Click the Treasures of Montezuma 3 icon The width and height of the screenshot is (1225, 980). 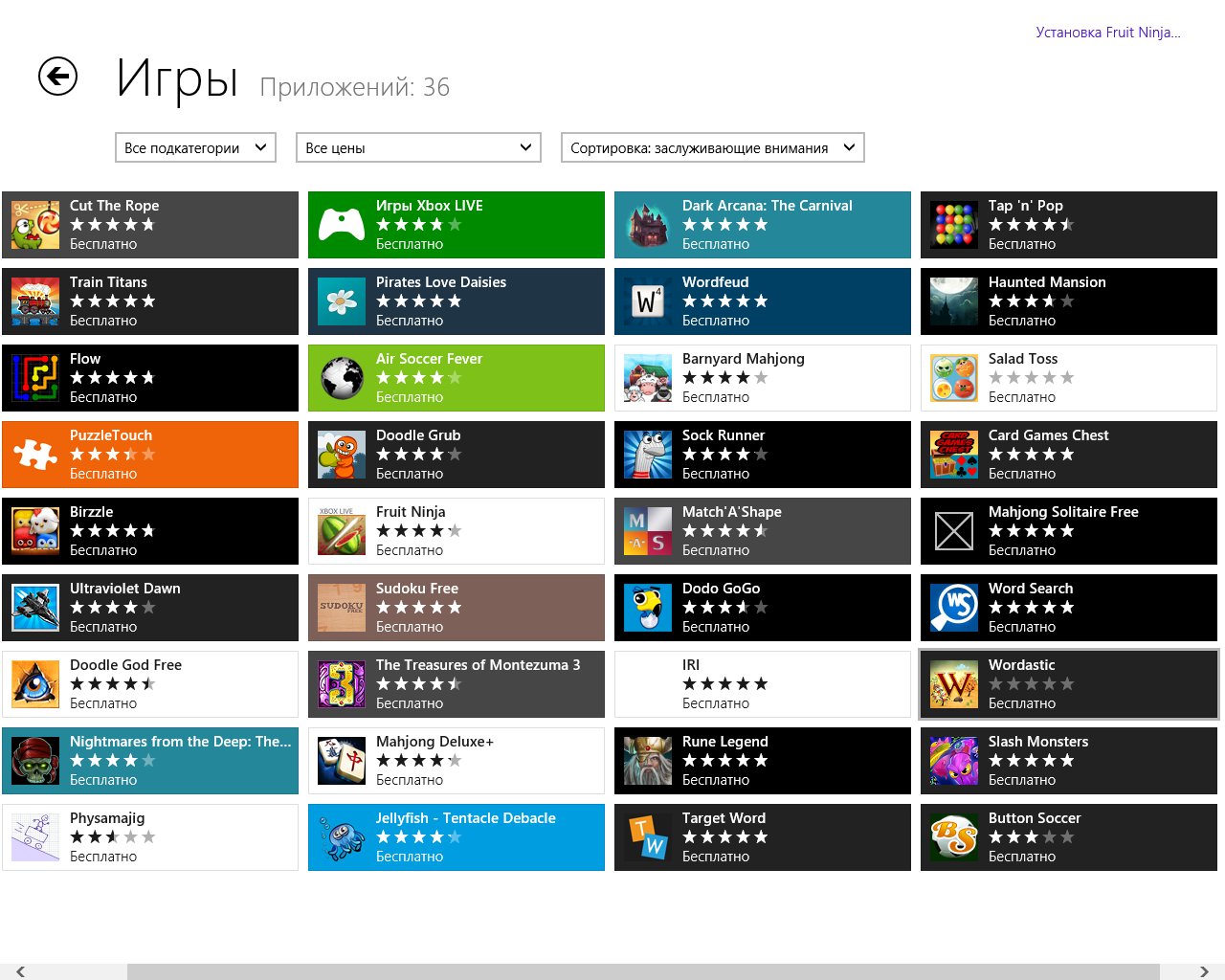[342, 684]
